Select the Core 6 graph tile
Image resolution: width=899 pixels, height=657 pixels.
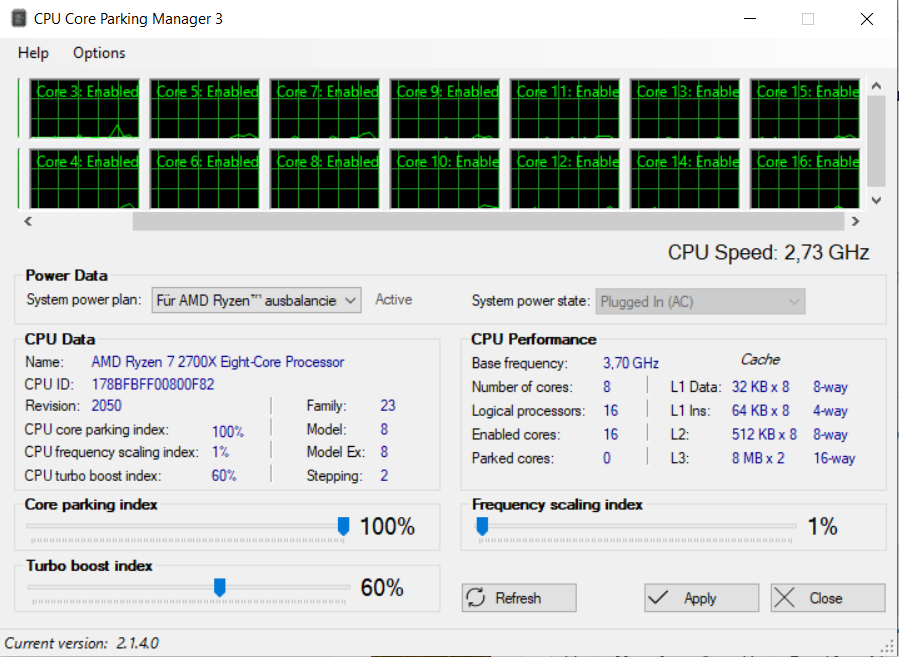pyautogui.click(x=205, y=179)
